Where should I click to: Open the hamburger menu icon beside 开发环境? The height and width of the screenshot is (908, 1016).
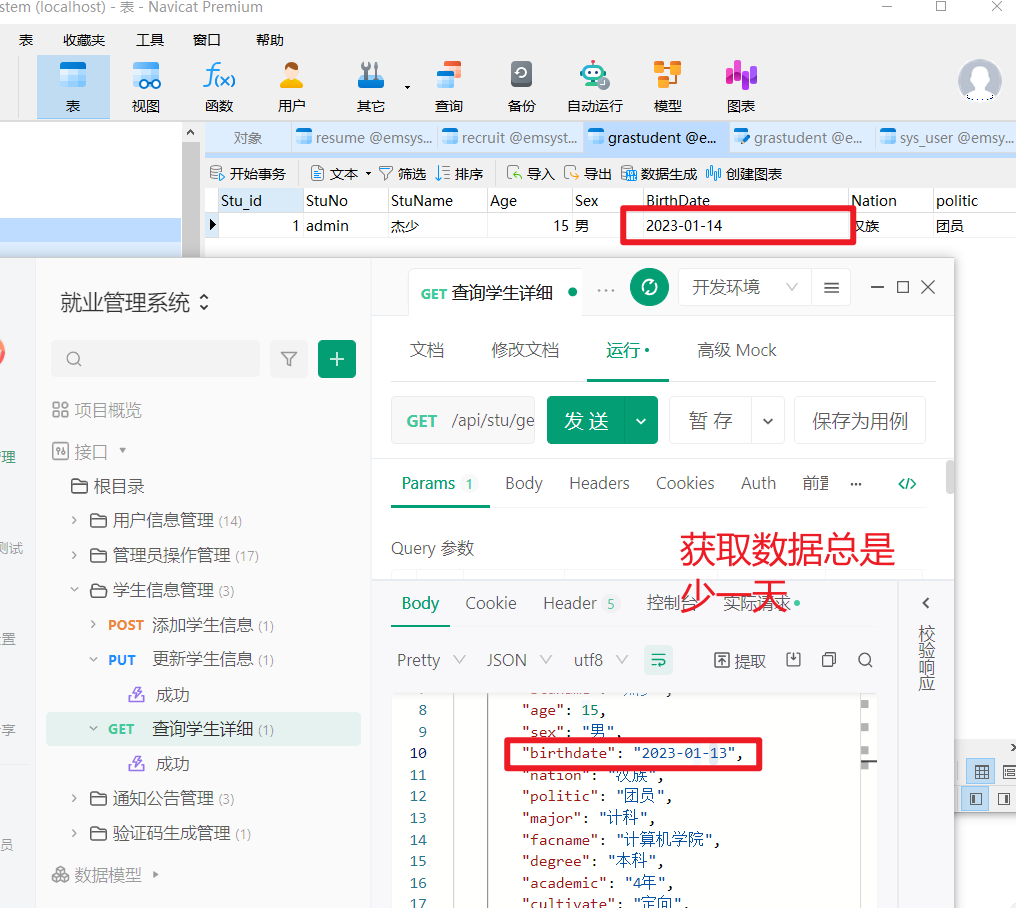point(831,287)
